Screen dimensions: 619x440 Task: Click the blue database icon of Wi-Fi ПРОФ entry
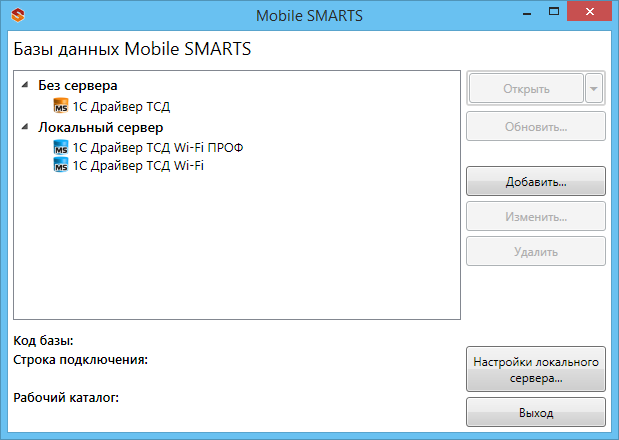coord(60,147)
